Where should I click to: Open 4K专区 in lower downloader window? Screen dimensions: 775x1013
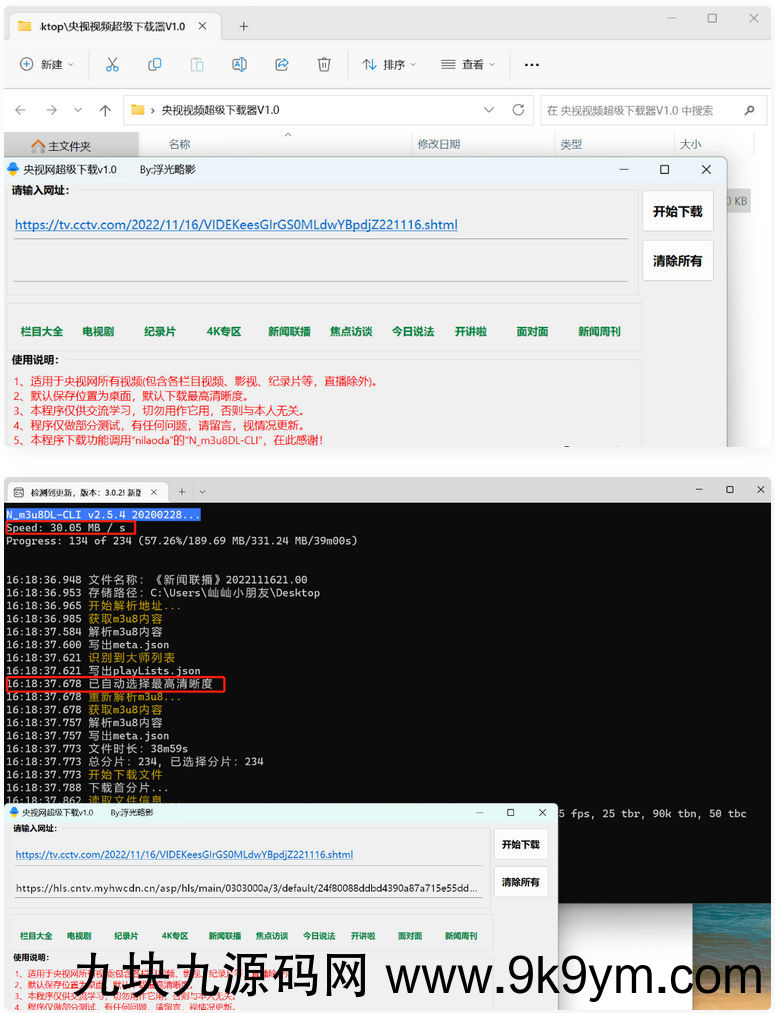(x=174, y=935)
